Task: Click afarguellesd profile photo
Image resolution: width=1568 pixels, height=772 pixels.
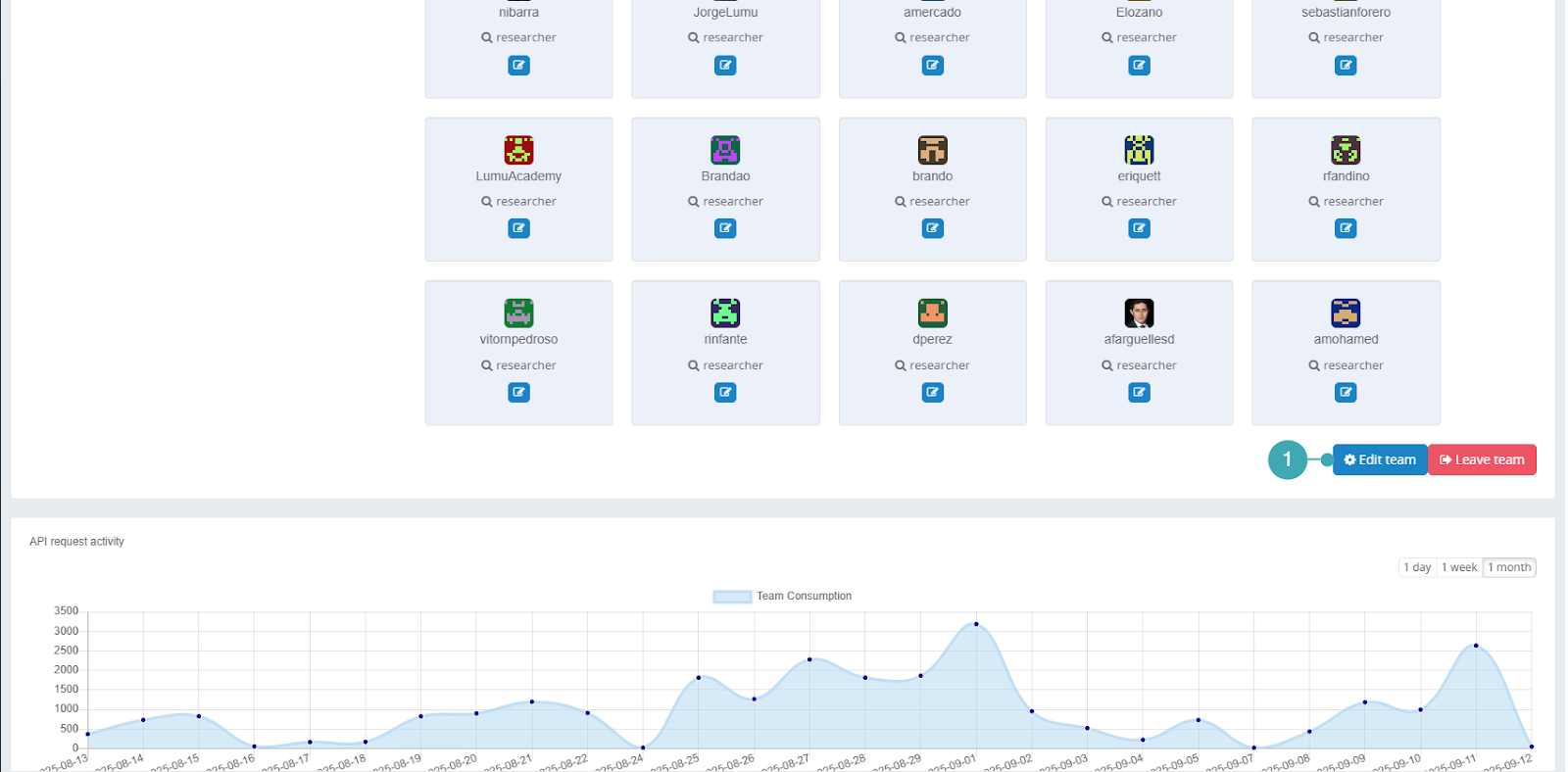Action: 1139,314
